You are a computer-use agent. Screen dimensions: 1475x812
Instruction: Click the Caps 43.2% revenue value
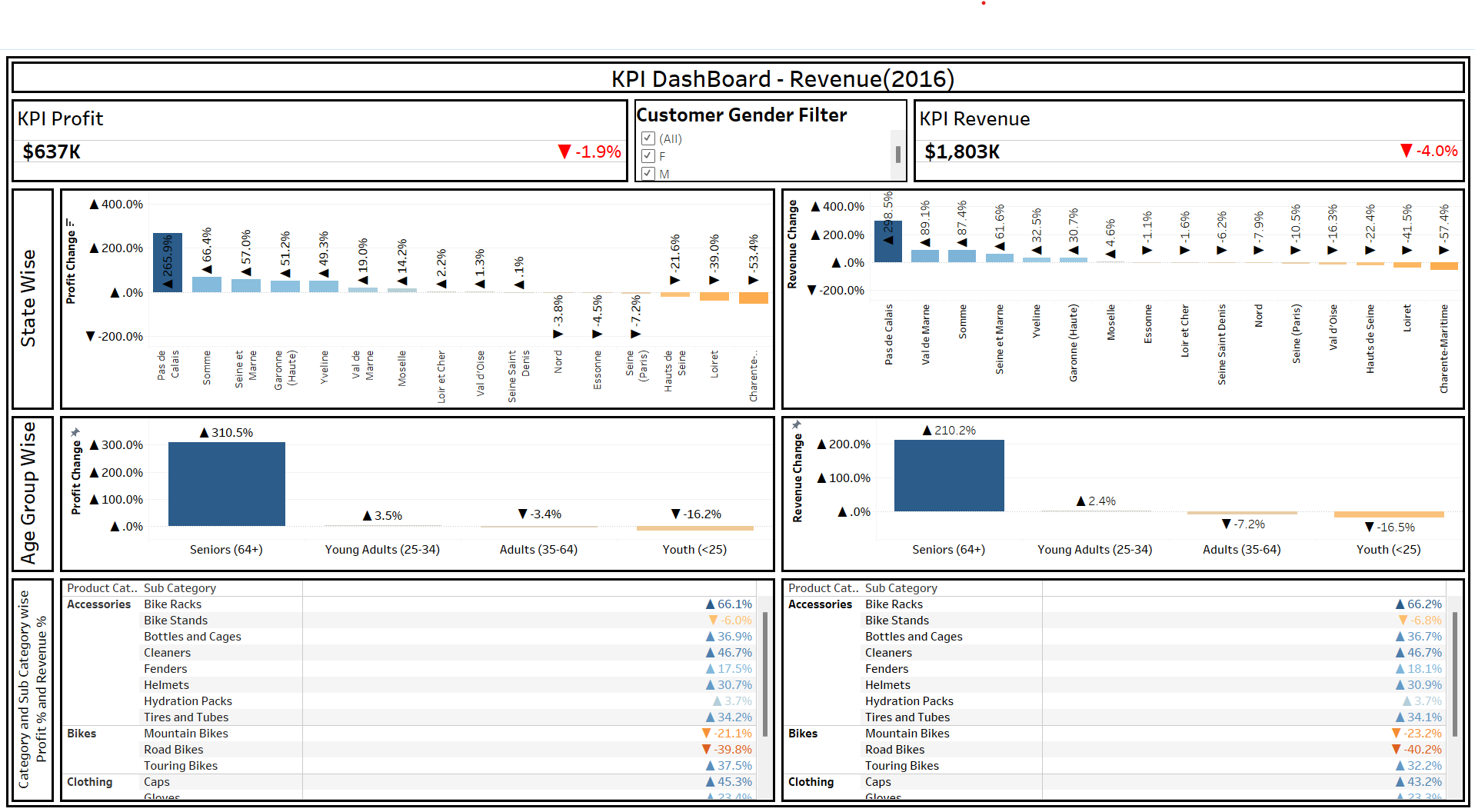(1419, 782)
